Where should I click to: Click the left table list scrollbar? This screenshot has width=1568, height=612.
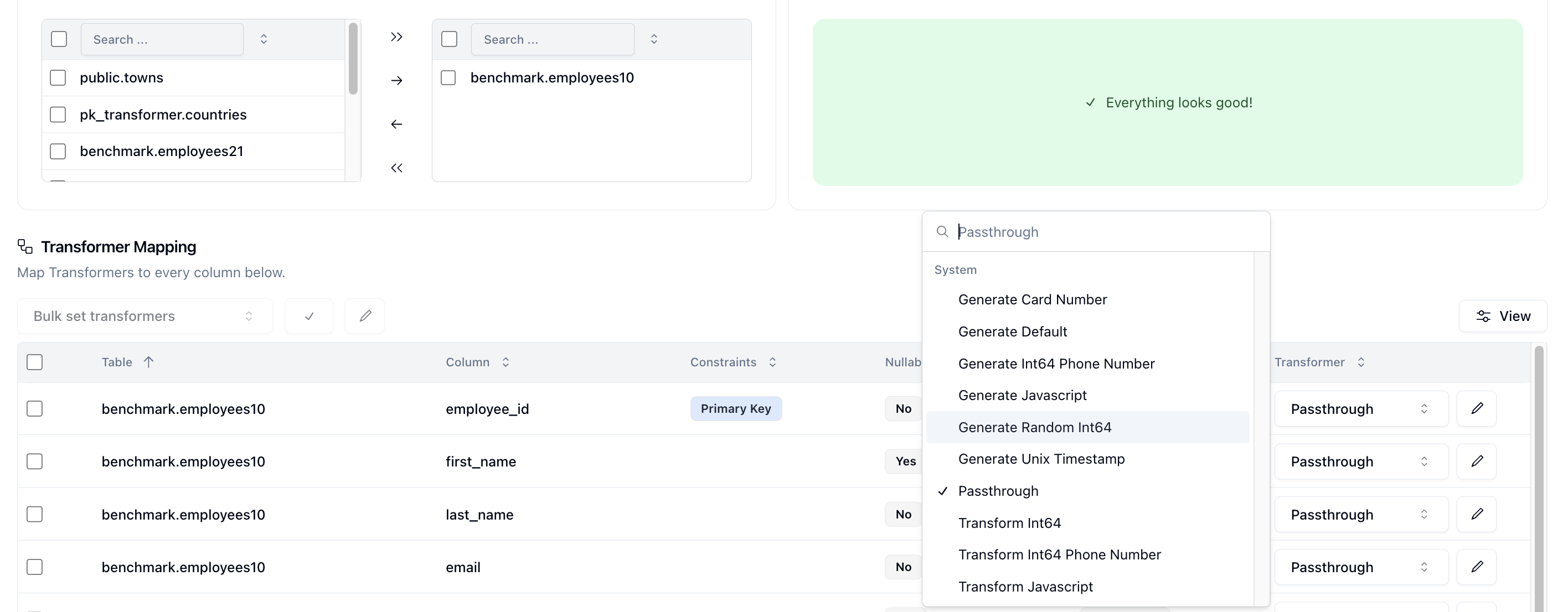click(353, 59)
